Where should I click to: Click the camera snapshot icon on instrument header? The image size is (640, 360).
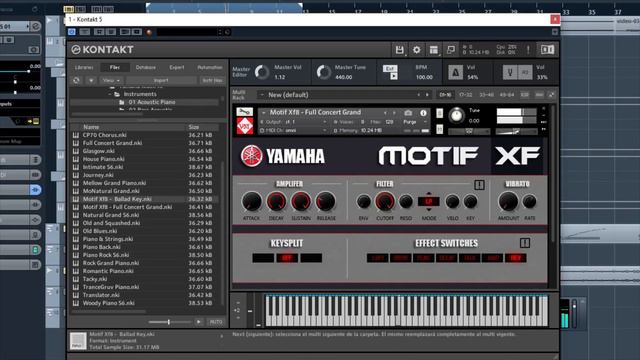(x=408, y=113)
